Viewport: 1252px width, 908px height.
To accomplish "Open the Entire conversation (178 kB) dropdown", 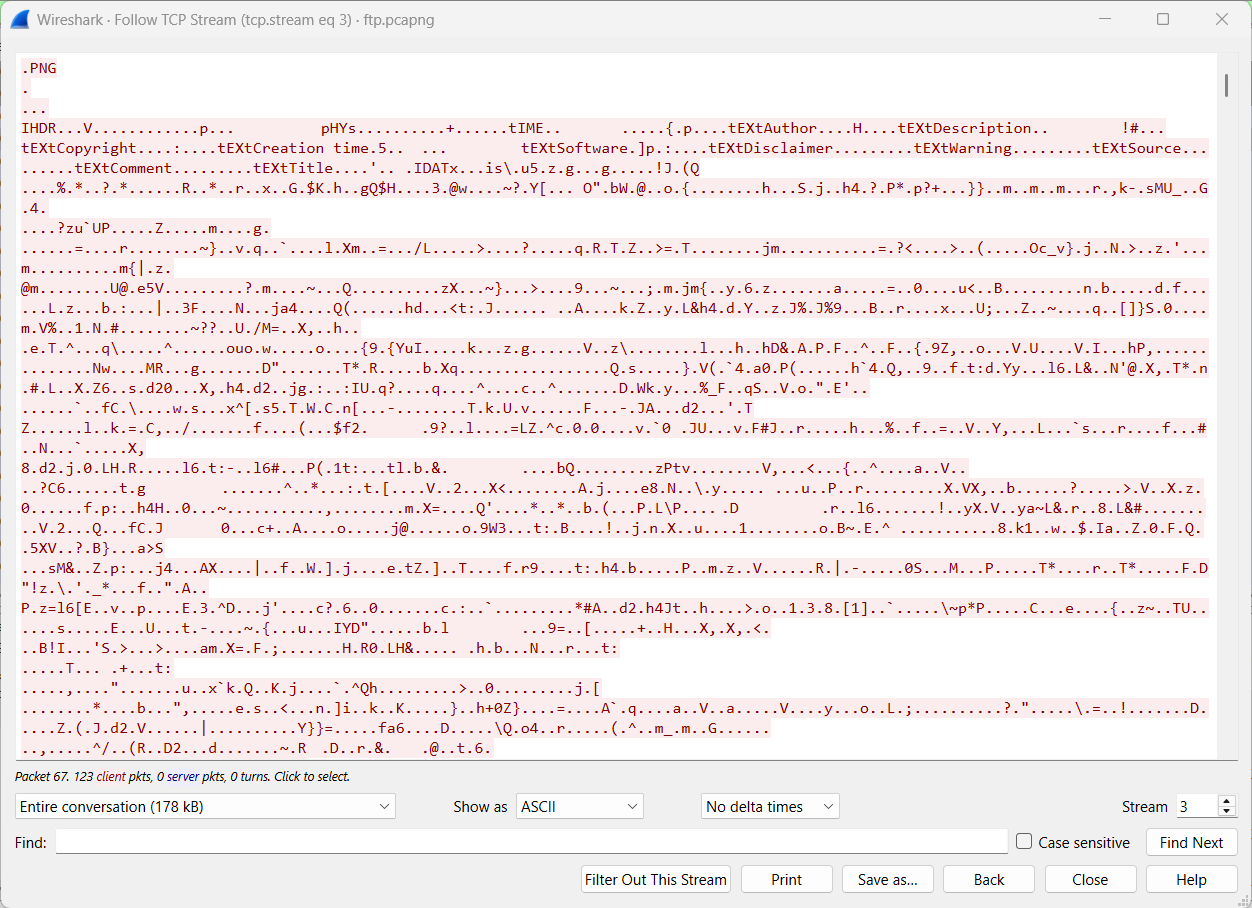I will (x=205, y=806).
